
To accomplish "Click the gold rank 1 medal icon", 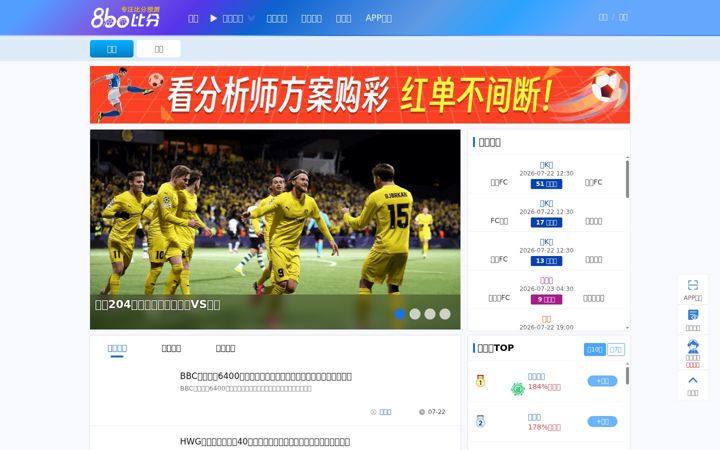I will point(480,381).
